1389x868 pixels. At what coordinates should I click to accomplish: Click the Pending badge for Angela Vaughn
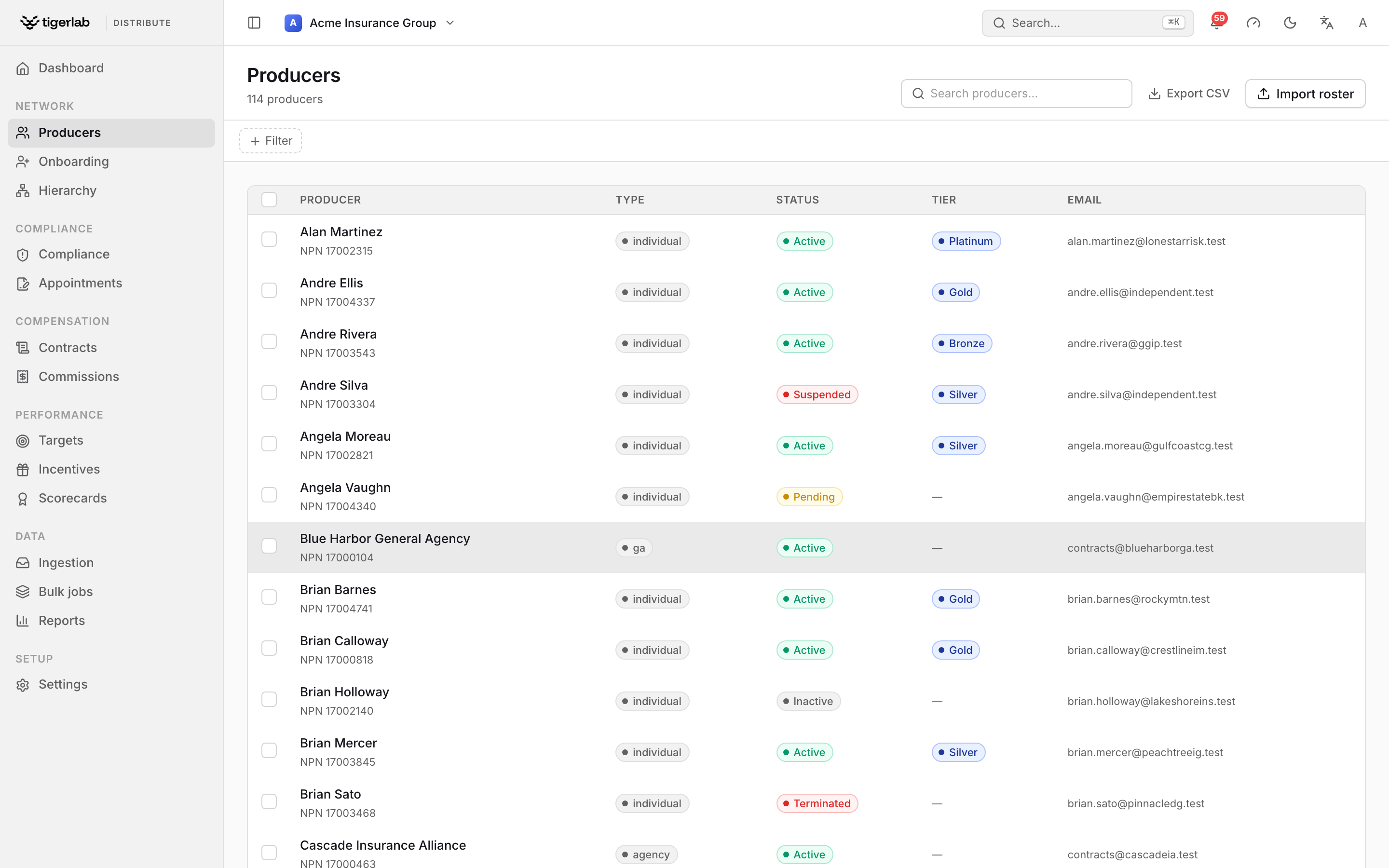pyautogui.click(x=809, y=497)
